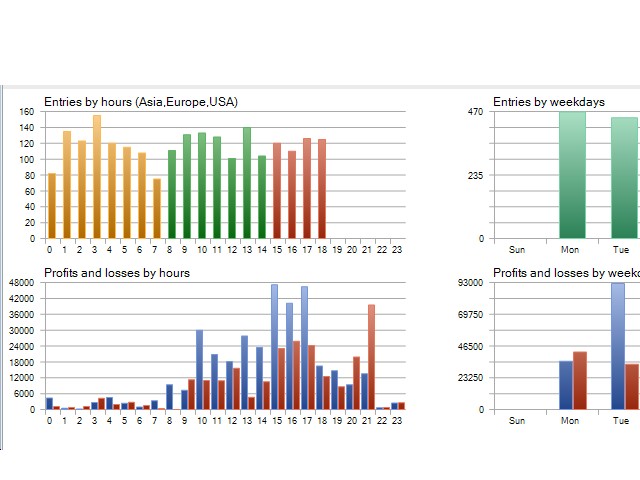Select the blue profit bar at hour 10
640x480 pixels.
[200, 369]
